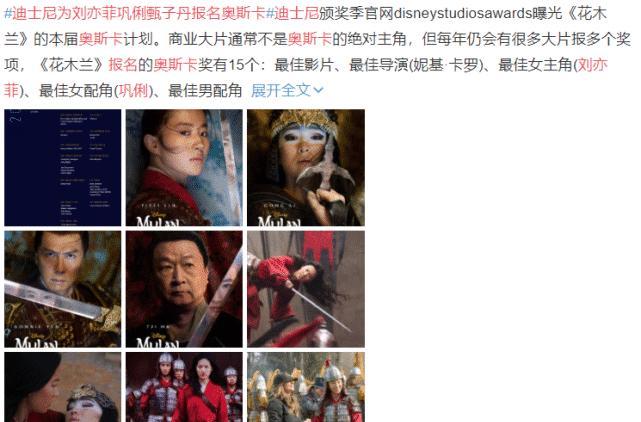Click the chevron arrow beside 展开全文

[318, 91]
